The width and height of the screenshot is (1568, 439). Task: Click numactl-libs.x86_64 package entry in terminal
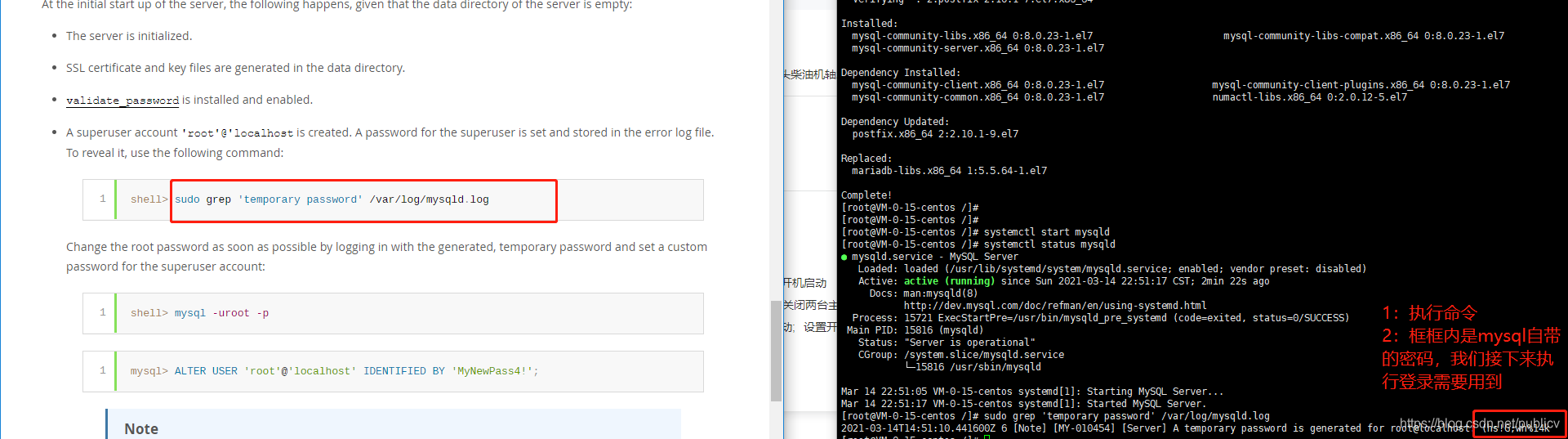1310,97
